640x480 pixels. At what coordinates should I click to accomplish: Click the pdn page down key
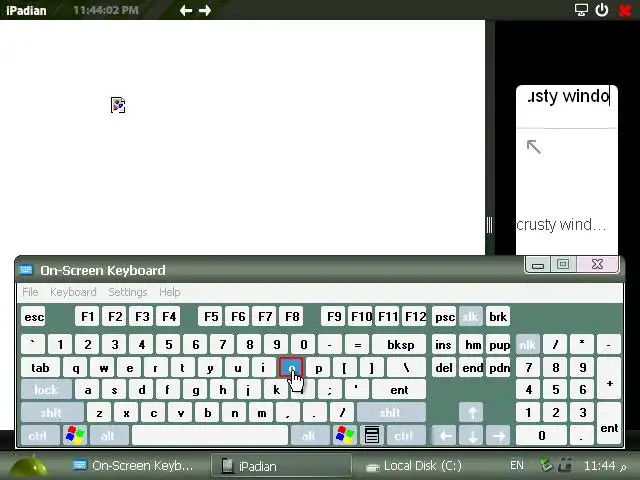pos(499,368)
